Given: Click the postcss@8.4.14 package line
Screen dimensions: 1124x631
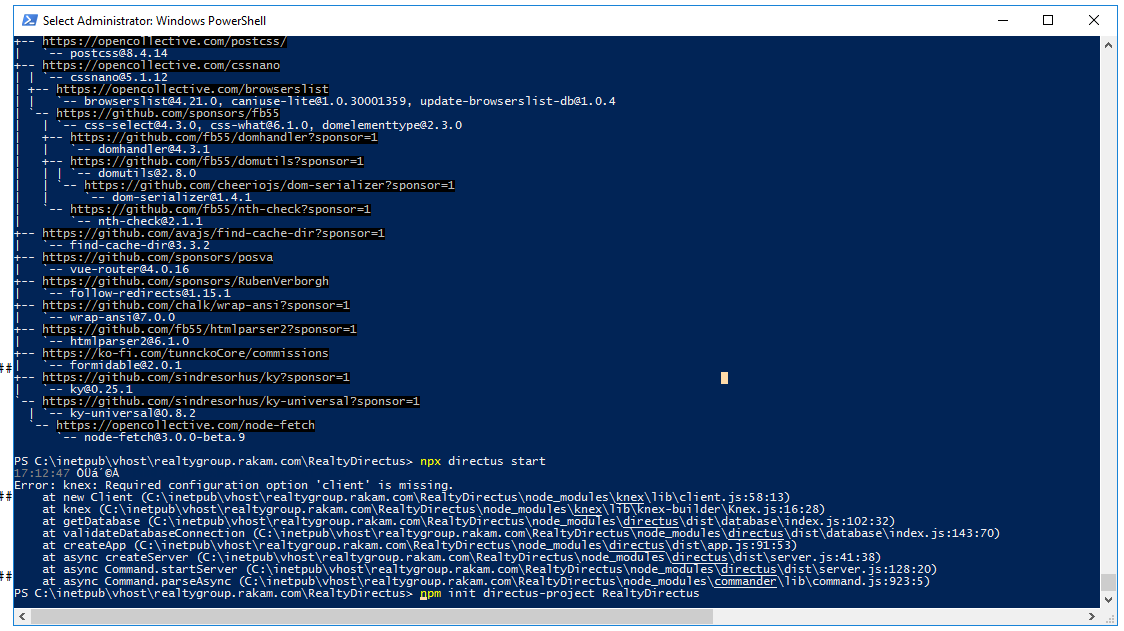Looking at the screenshot, I should (x=118, y=53).
